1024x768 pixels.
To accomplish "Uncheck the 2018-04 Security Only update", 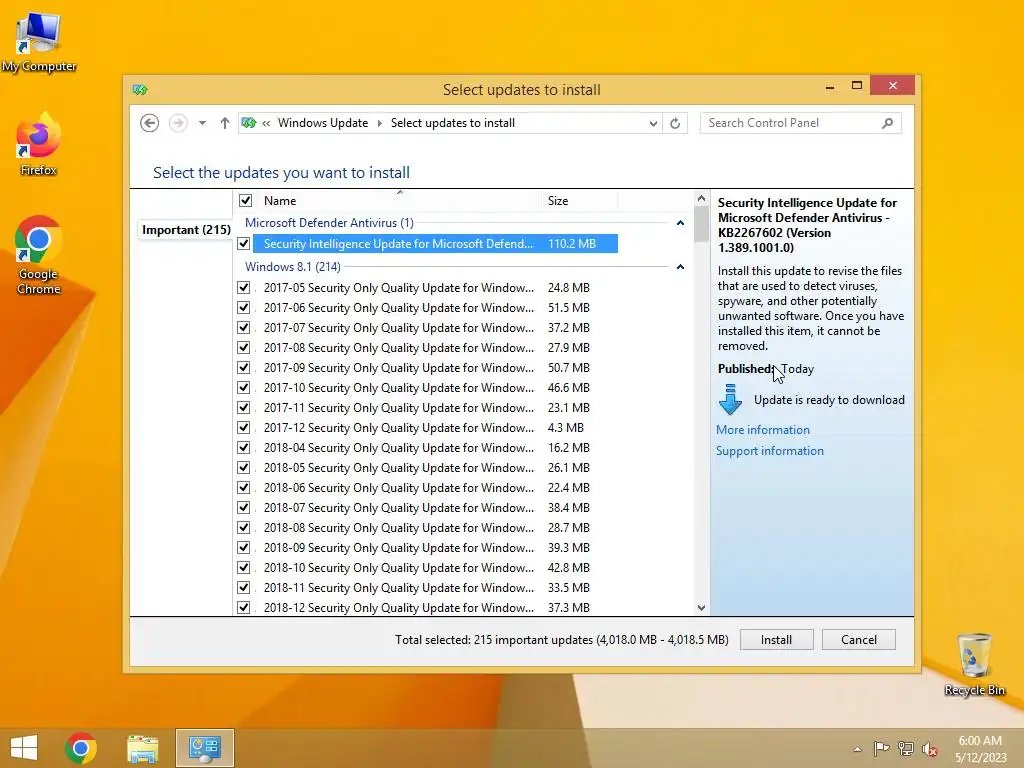I will coord(244,447).
